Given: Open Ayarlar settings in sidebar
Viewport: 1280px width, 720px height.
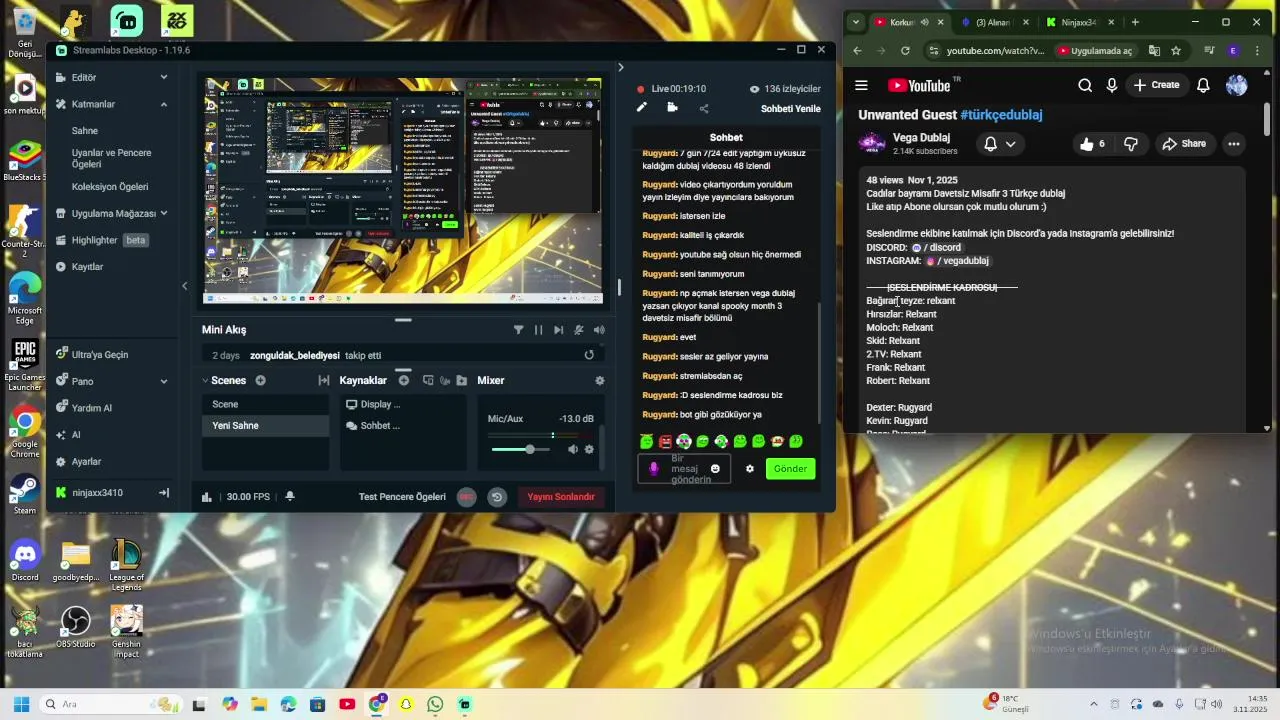Looking at the screenshot, I should (x=78, y=462).
